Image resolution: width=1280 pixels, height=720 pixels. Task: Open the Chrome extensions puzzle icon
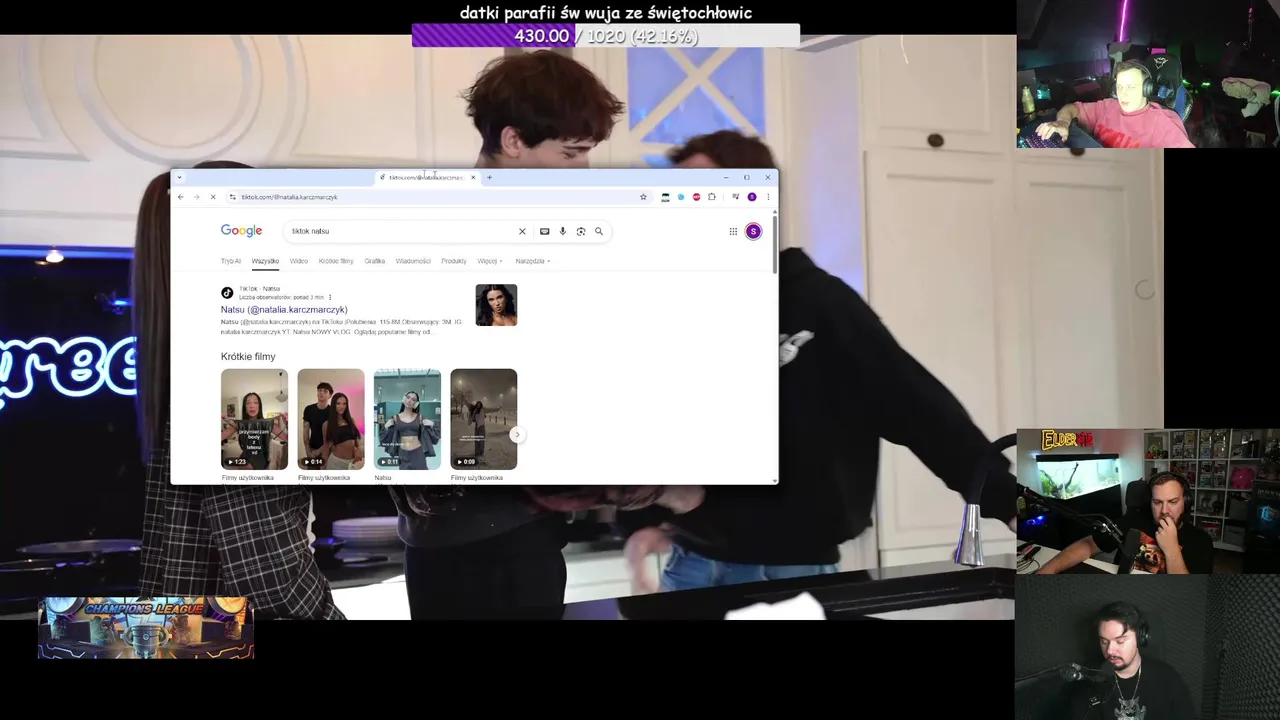pos(712,197)
